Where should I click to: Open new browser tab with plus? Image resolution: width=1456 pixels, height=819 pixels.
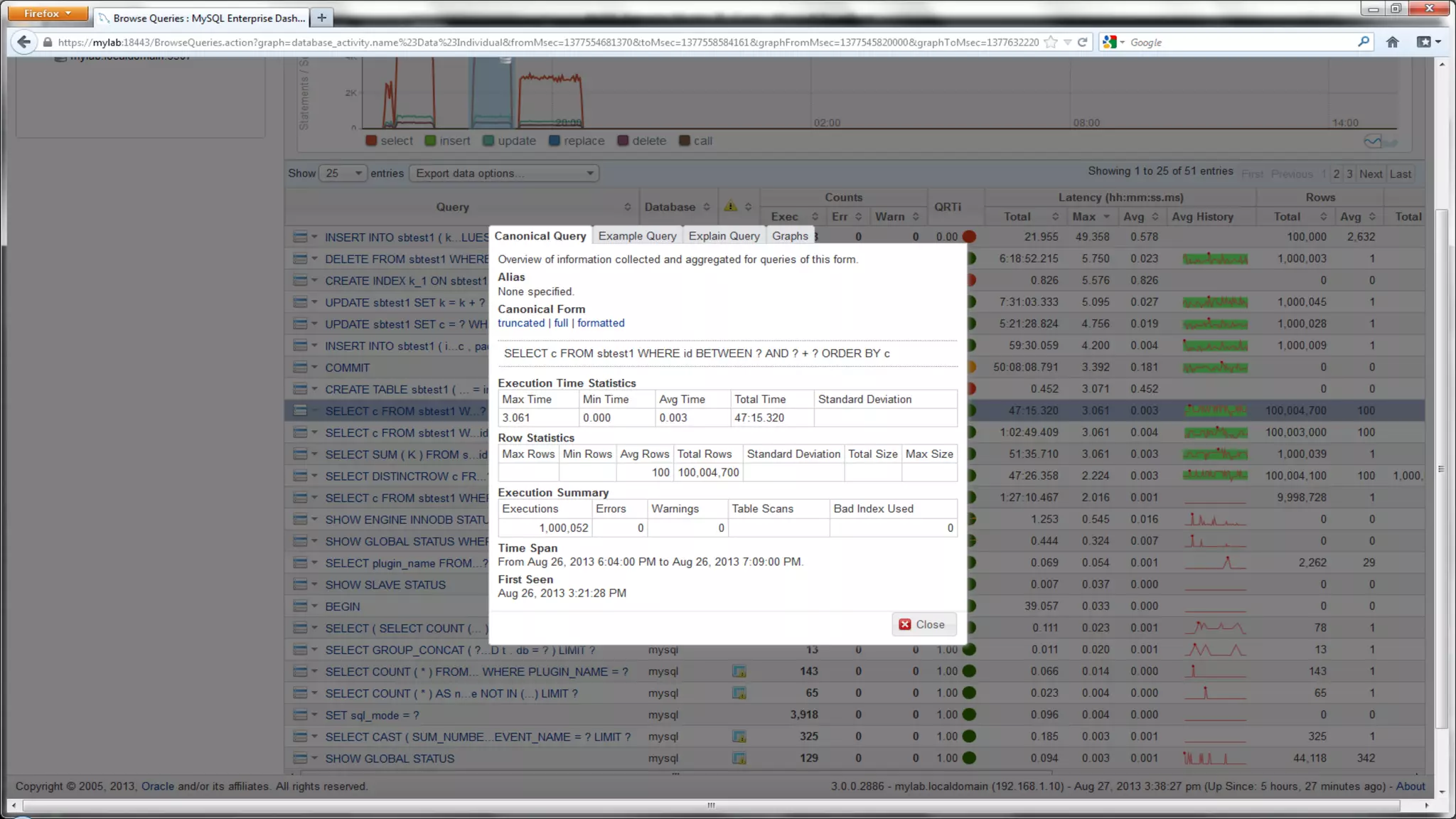321,18
